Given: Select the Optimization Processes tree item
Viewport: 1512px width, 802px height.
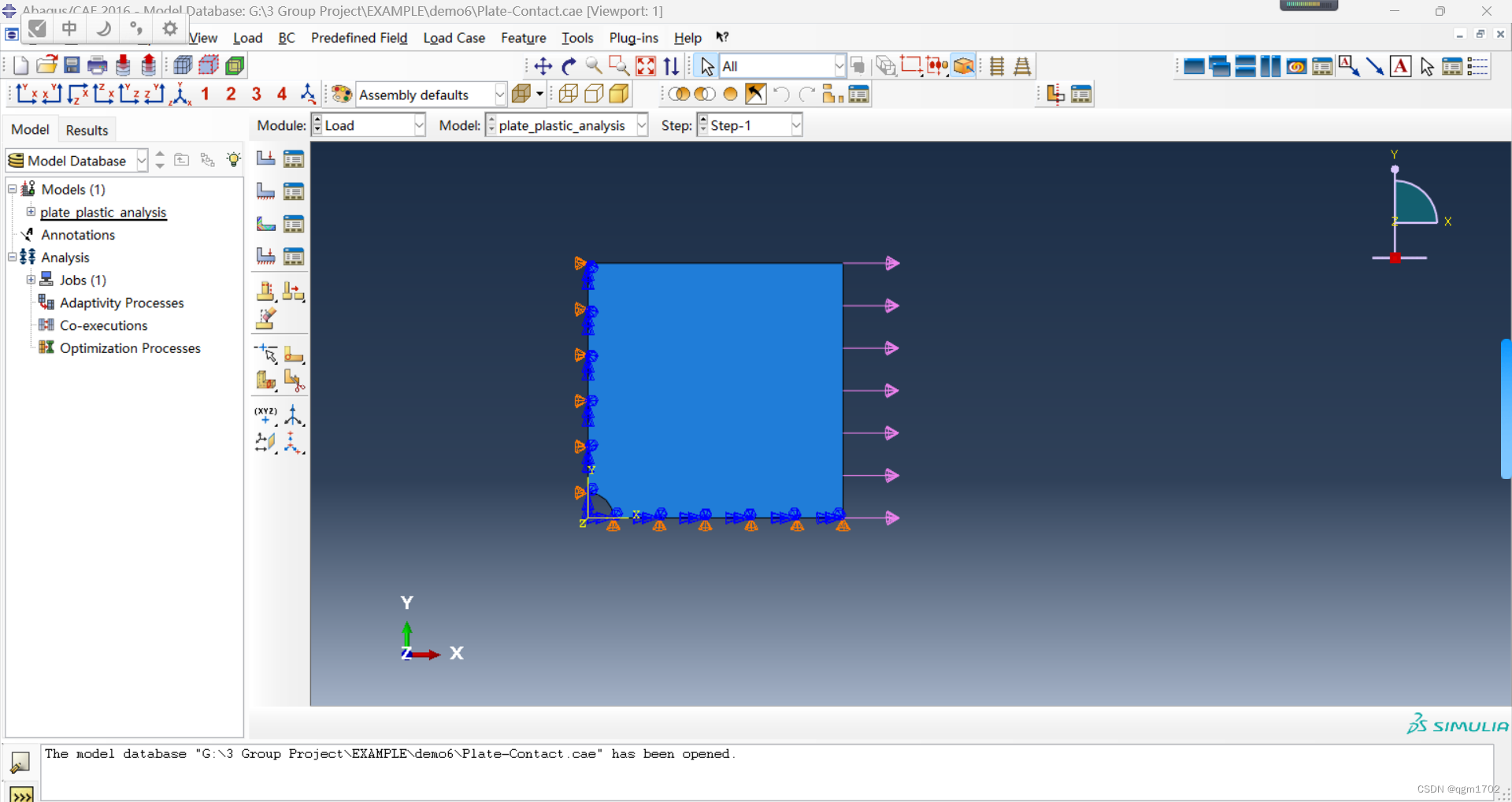Looking at the screenshot, I should [x=130, y=348].
